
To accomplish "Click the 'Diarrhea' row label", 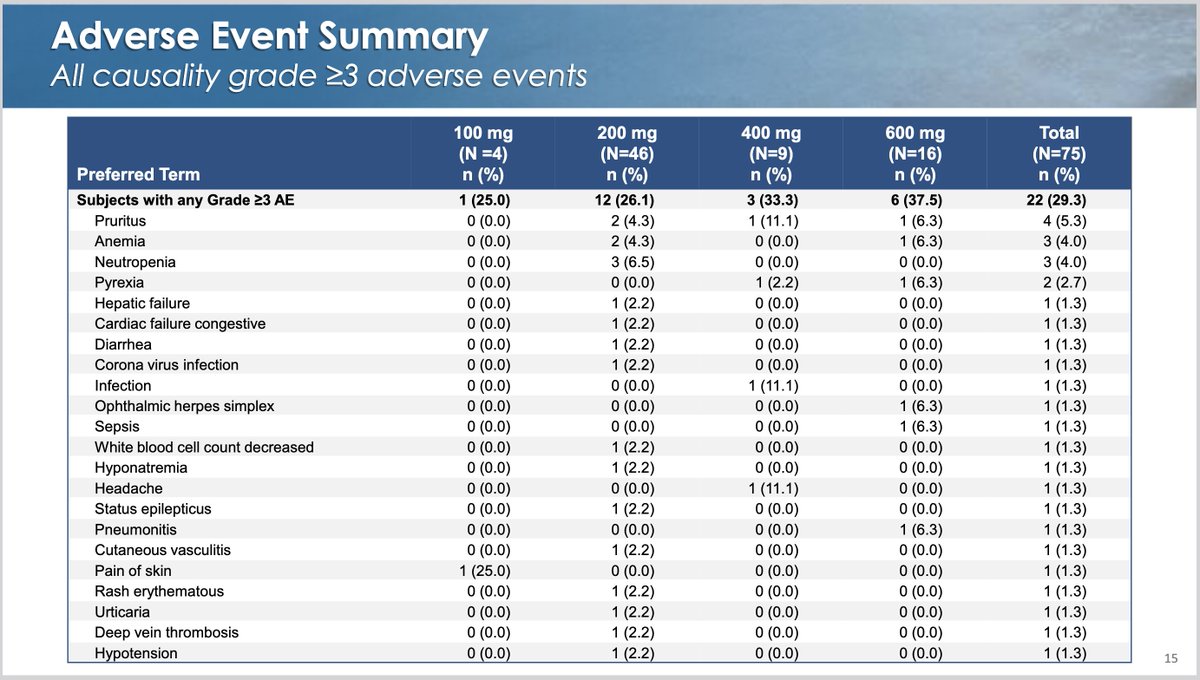I will [124, 344].
